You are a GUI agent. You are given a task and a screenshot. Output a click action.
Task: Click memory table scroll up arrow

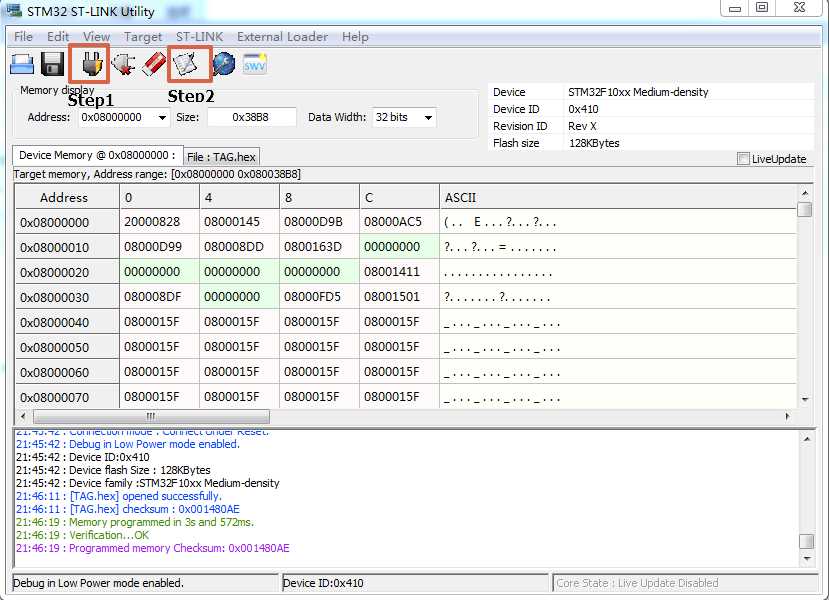click(805, 193)
